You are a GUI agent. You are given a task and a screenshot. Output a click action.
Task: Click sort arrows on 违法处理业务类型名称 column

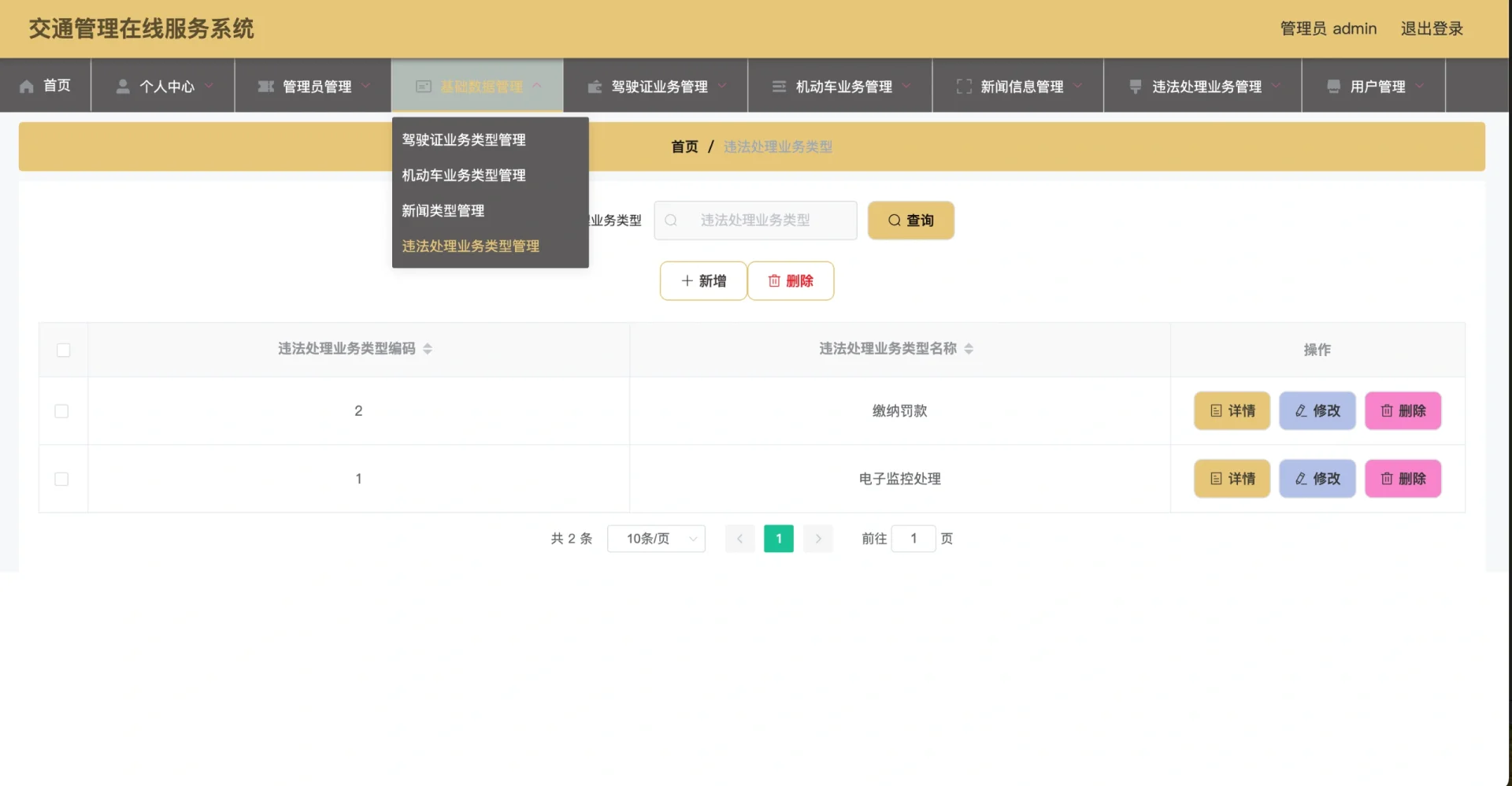[x=969, y=349]
